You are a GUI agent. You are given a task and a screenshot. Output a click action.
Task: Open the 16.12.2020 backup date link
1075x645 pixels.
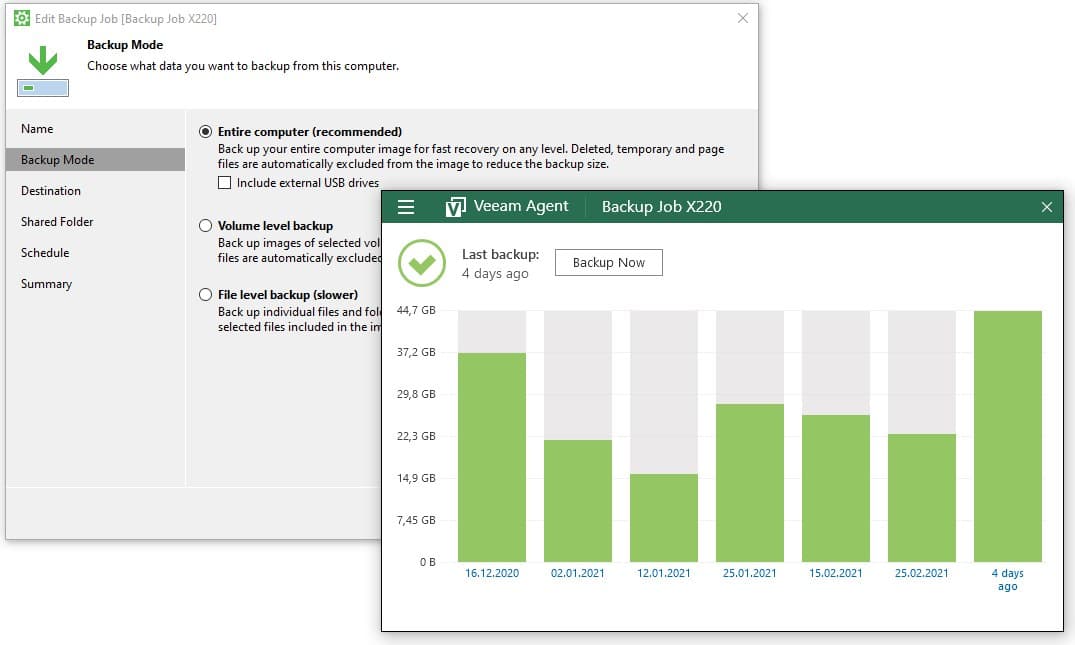point(492,574)
